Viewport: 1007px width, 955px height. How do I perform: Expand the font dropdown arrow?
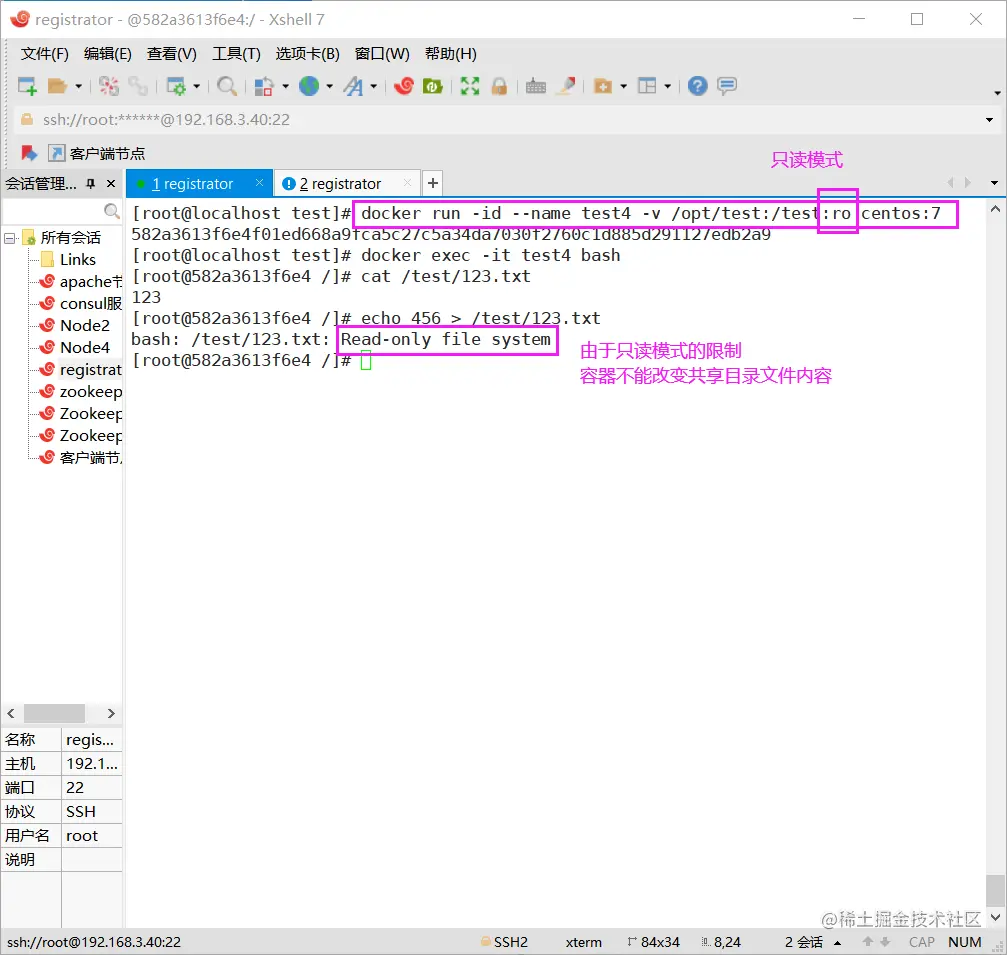[373, 86]
